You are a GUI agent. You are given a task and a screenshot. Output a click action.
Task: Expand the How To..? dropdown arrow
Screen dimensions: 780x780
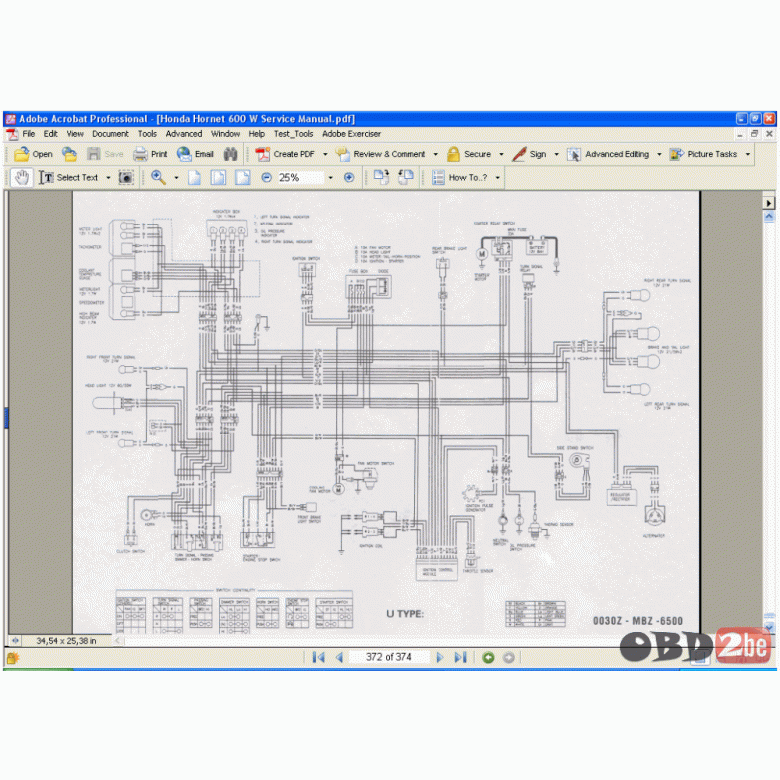(497, 178)
